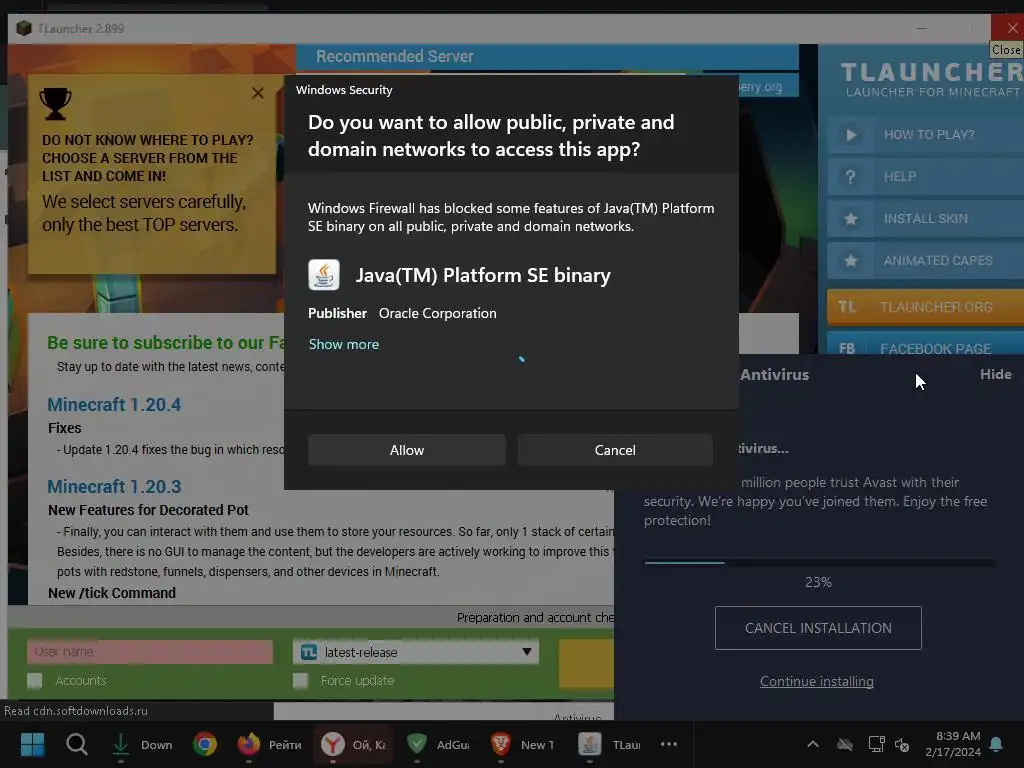Click the play triangle icon beside HOW TO PLAY
The image size is (1024, 768).
click(x=851, y=135)
